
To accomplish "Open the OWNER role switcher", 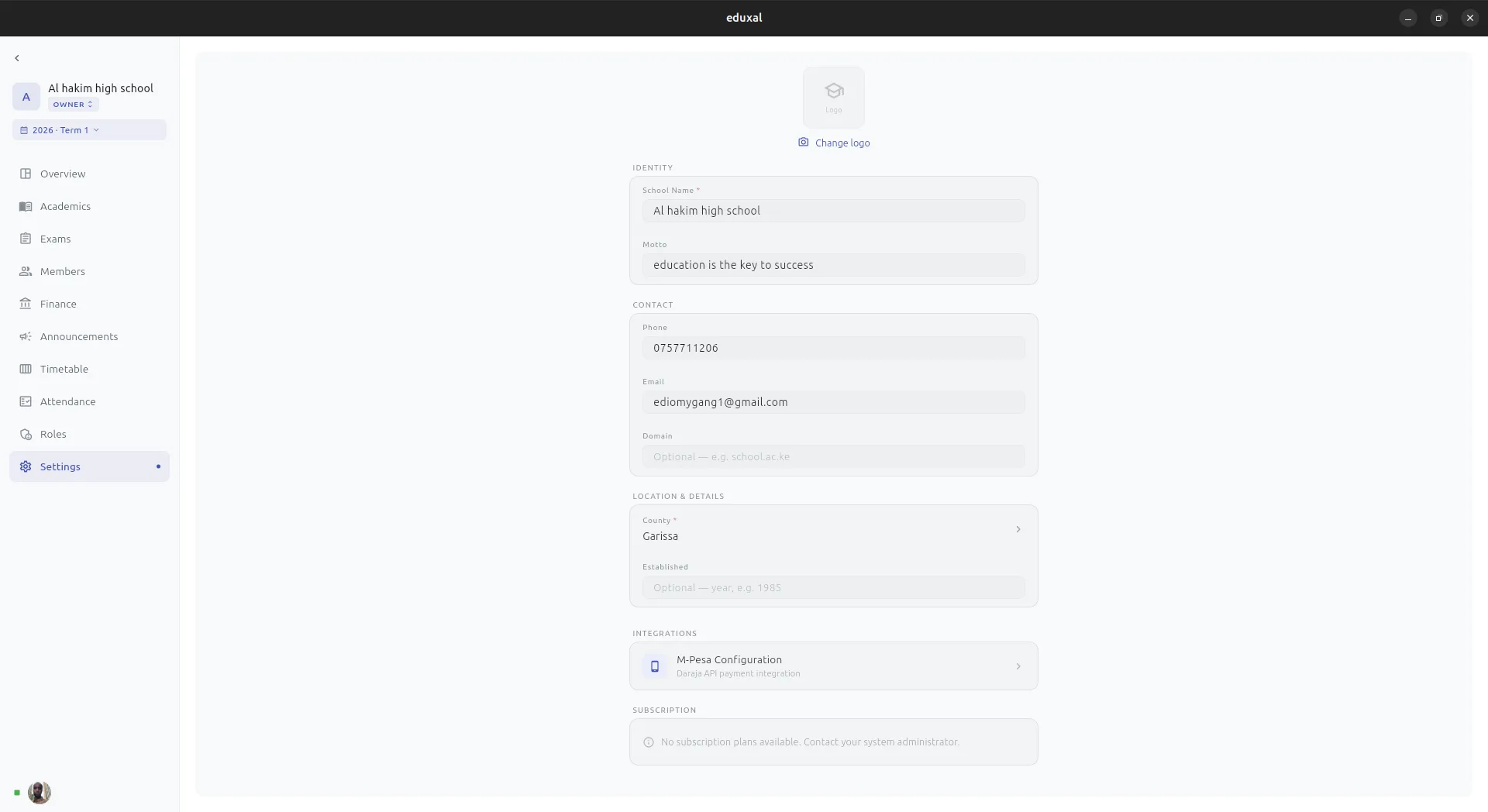I will tap(73, 104).
